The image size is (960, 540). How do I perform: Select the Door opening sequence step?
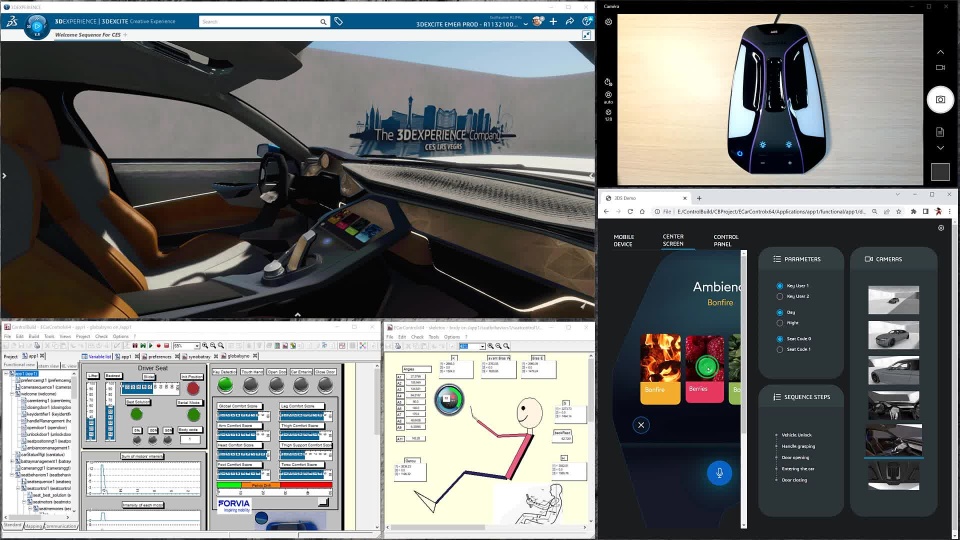pyautogui.click(x=795, y=457)
